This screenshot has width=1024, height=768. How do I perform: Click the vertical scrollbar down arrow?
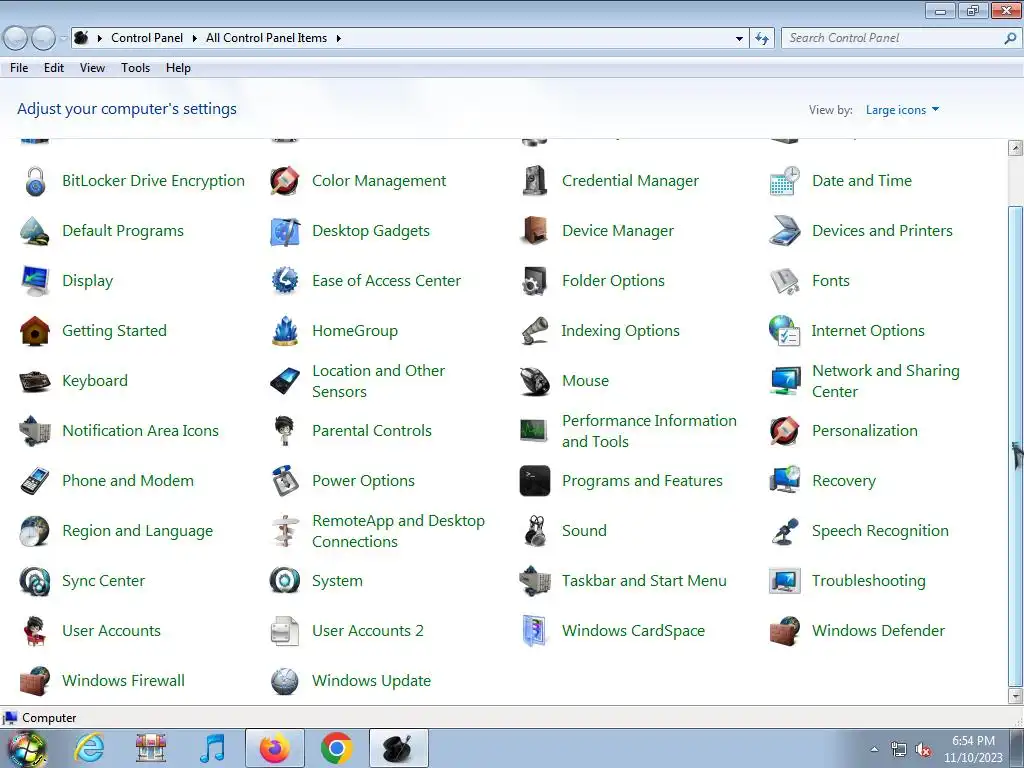click(x=1015, y=697)
